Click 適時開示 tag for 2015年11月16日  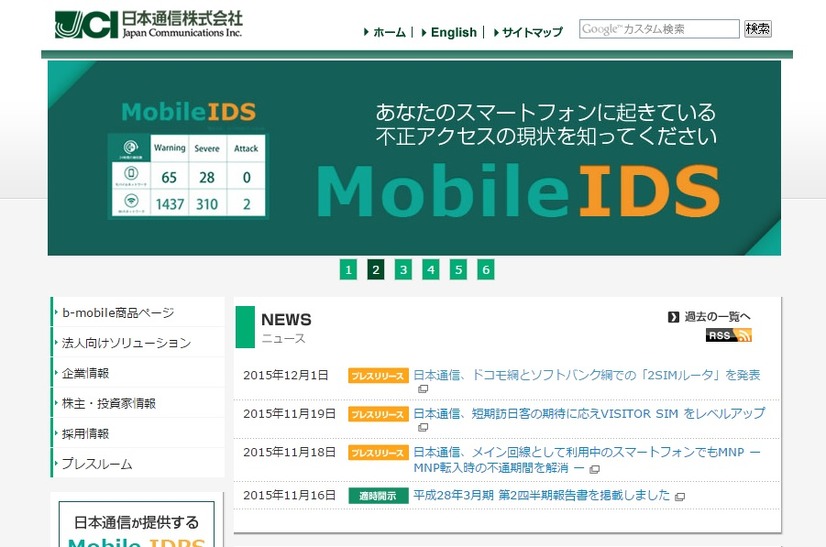[x=378, y=496]
